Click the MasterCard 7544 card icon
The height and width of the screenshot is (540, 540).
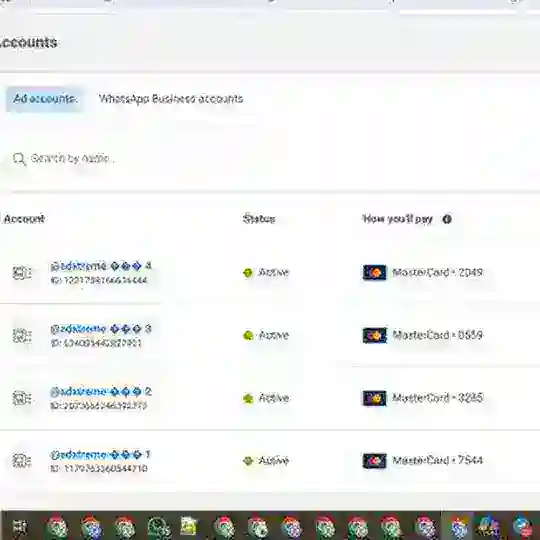point(374,461)
